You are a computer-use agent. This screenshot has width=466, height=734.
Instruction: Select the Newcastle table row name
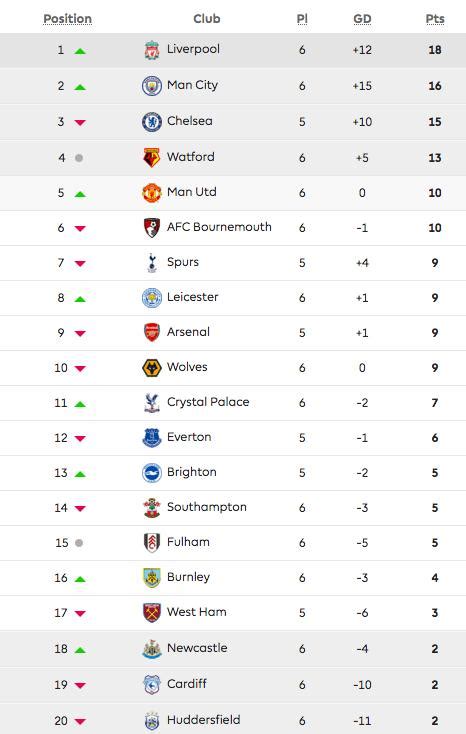tap(197, 648)
